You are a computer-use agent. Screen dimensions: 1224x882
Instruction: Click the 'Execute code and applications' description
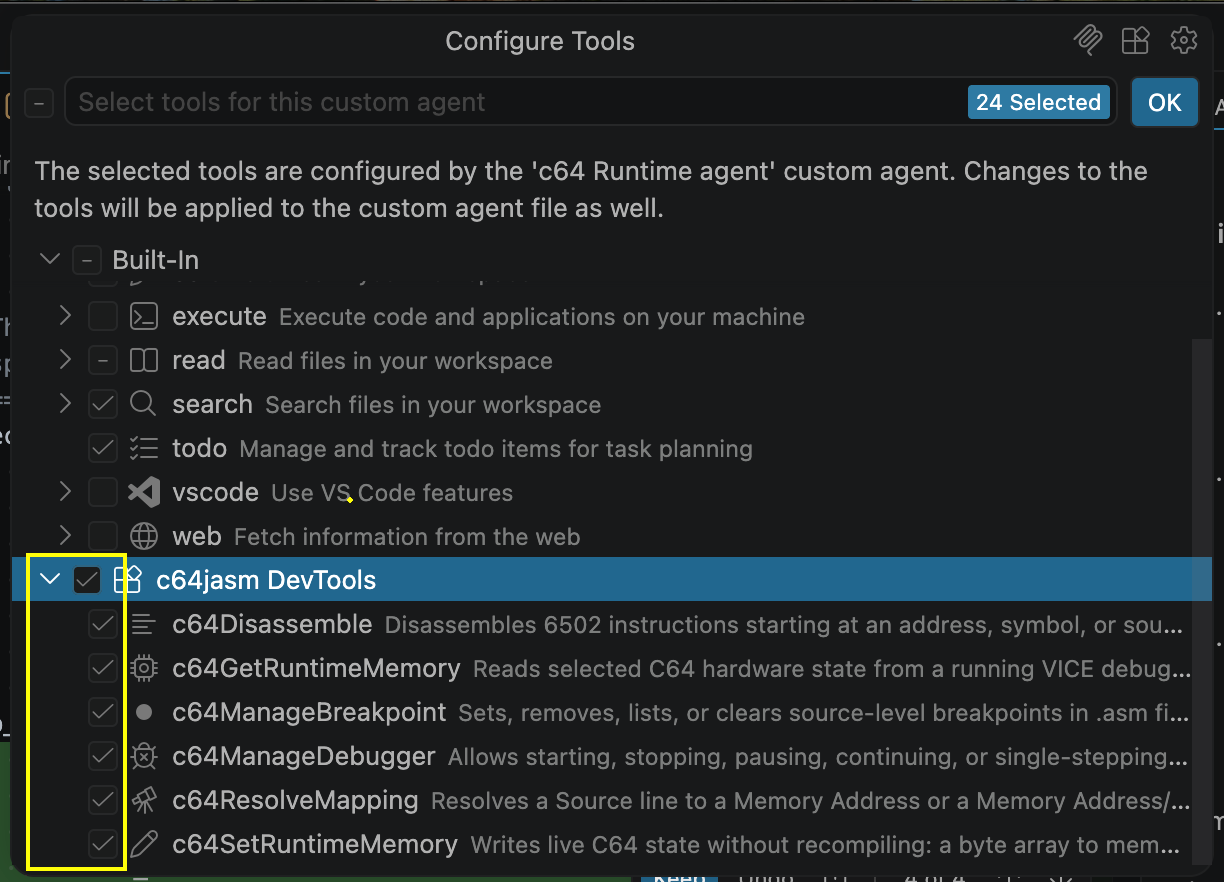(542, 317)
